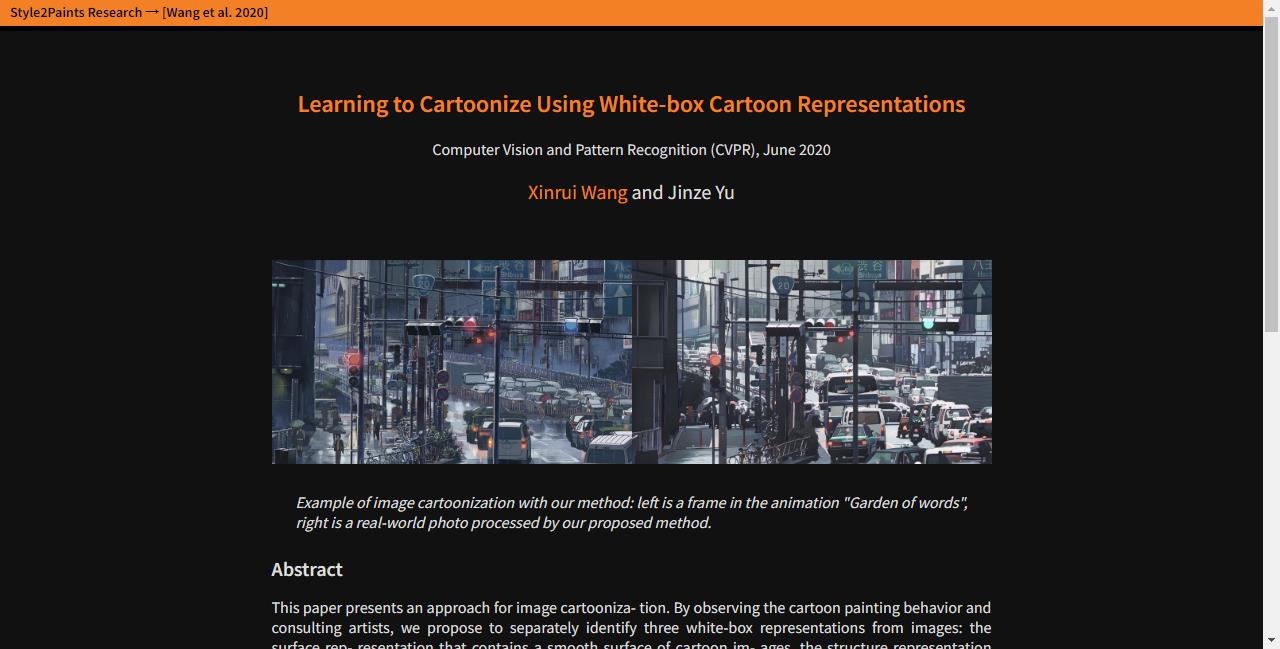Open Xinrui Wang's author link
Screen dimensions: 1280x649
click(578, 192)
